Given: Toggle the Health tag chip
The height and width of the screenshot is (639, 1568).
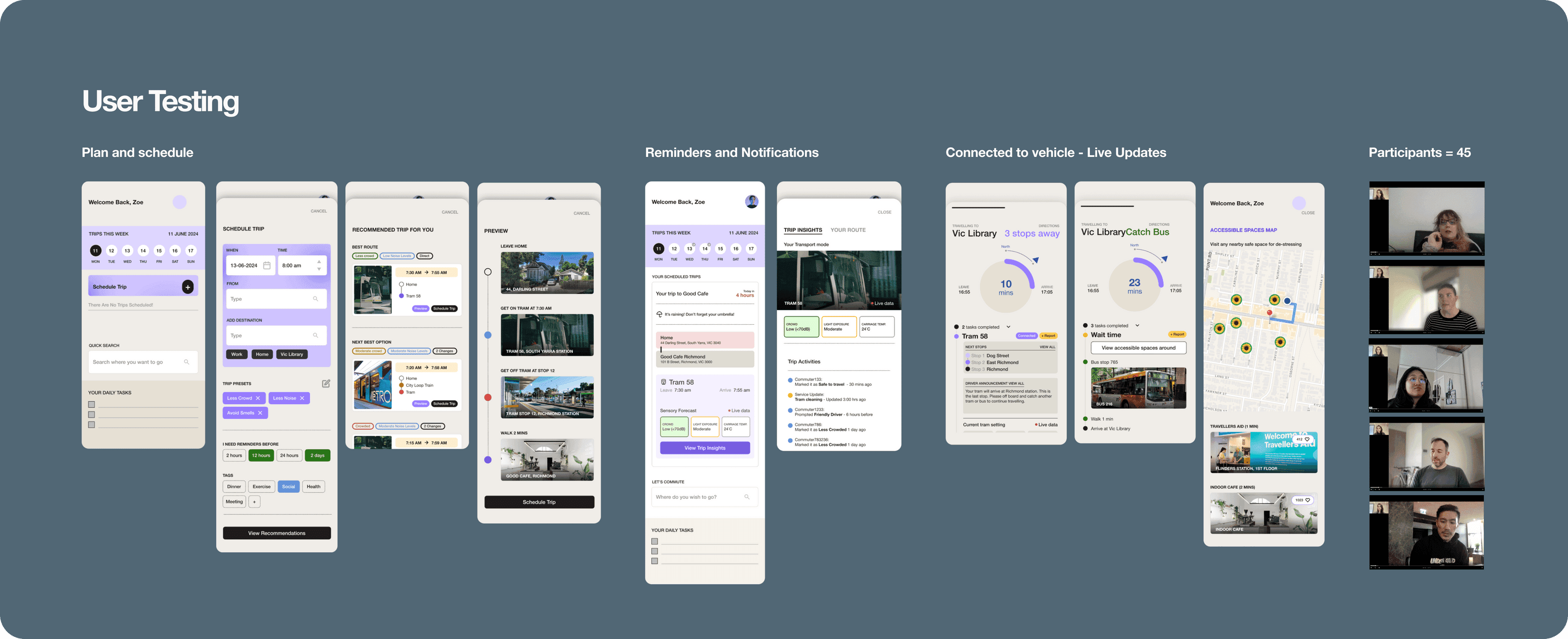Looking at the screenshot, I should 314,487.
